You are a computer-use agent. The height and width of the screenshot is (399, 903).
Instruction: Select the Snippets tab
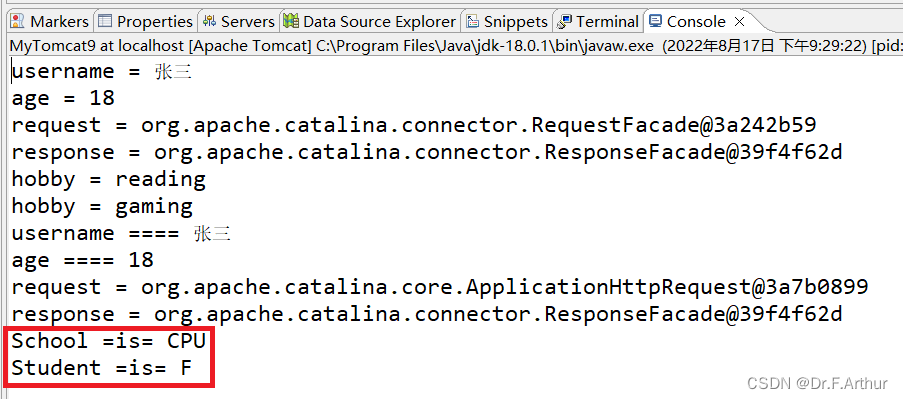[507, 21]
